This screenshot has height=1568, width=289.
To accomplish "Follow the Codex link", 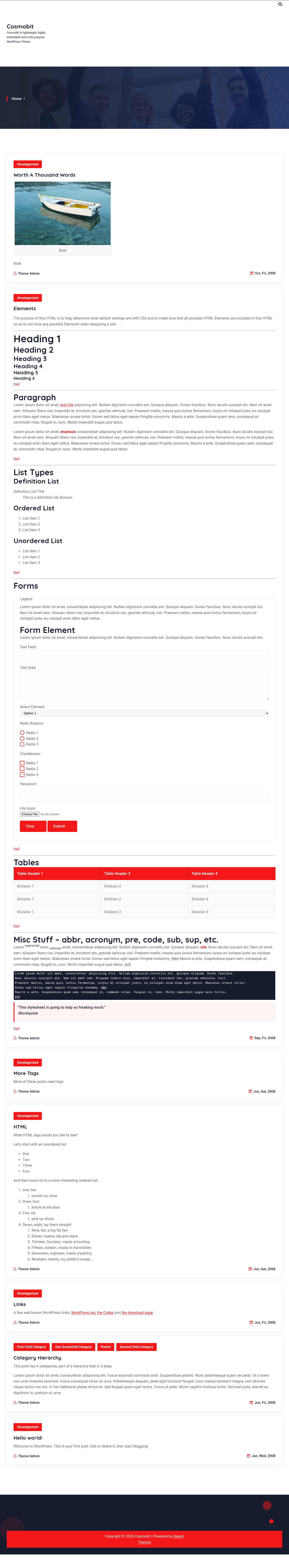I will pyautogui.click(x=105, y=1313).
